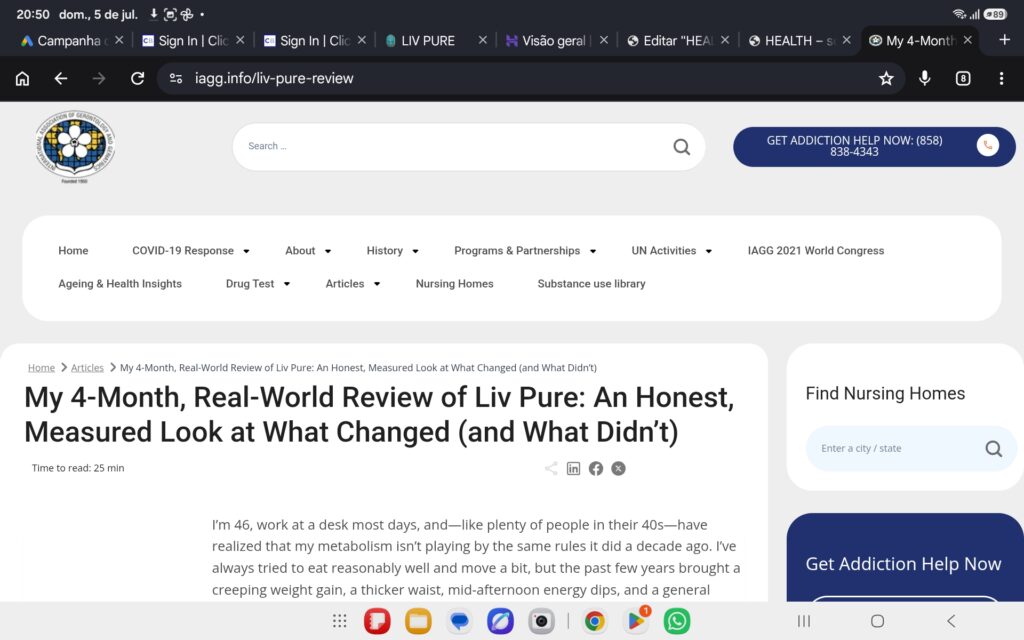Click the Get Addiction Help Now button

click(x=874, y=146)
